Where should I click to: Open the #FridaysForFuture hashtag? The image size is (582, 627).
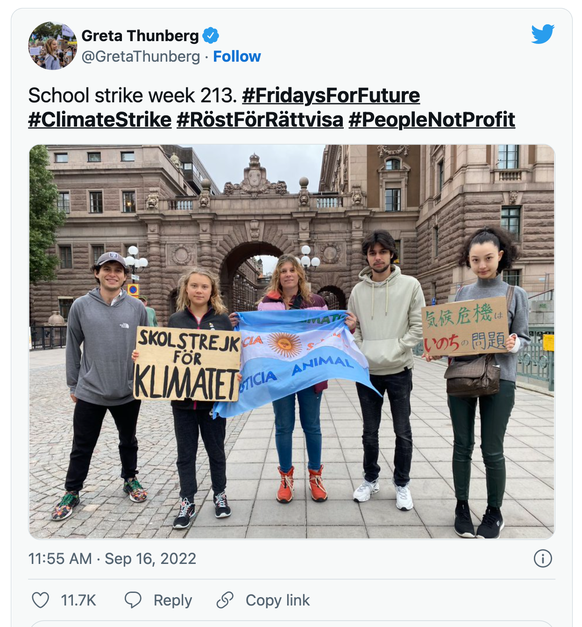click(x=331, y=96)
